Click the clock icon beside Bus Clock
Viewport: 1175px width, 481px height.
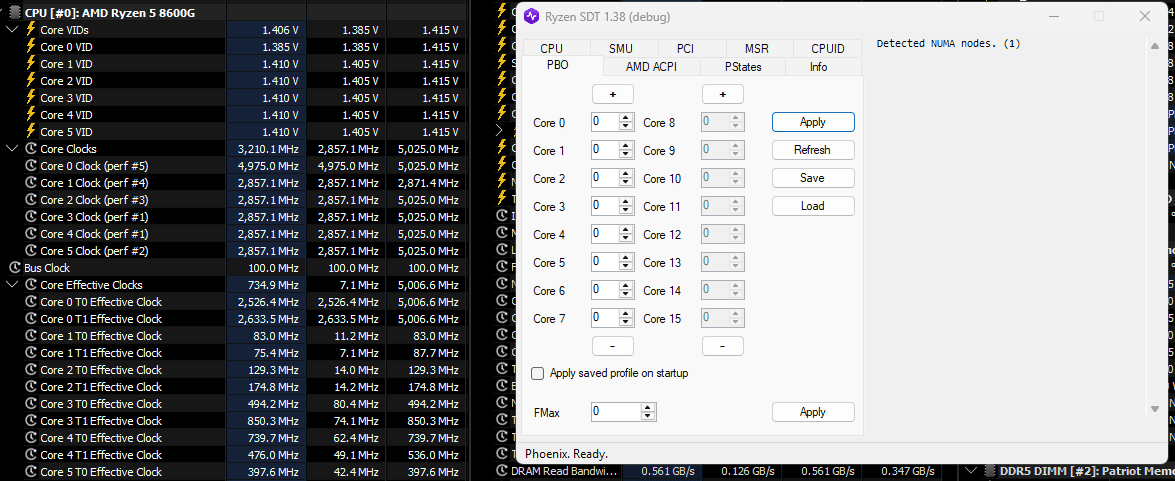(15, 267)
